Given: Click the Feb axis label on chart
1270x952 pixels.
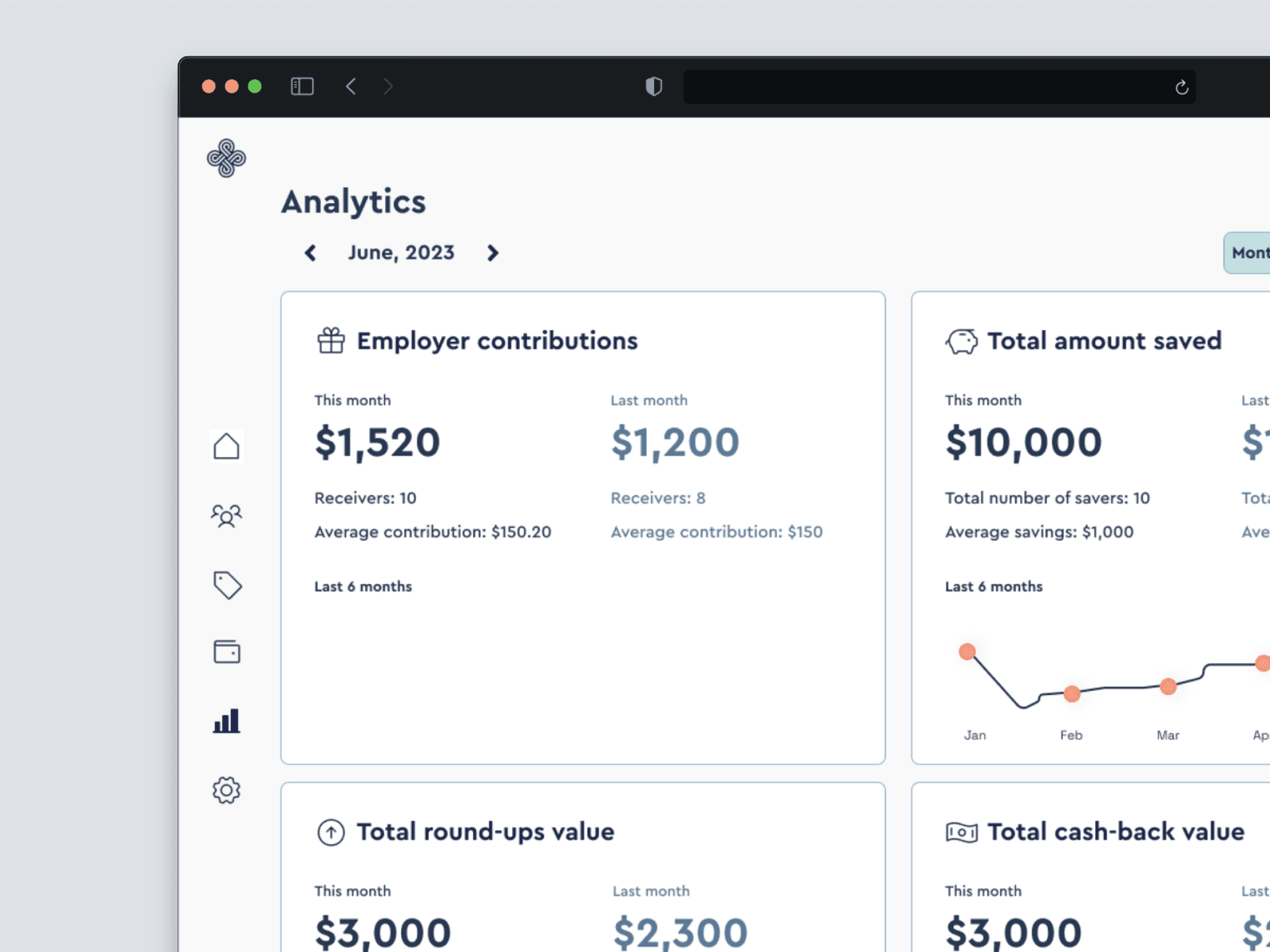Looking at the screenshot, I should pyautogui.click(x=1072, y=735).
